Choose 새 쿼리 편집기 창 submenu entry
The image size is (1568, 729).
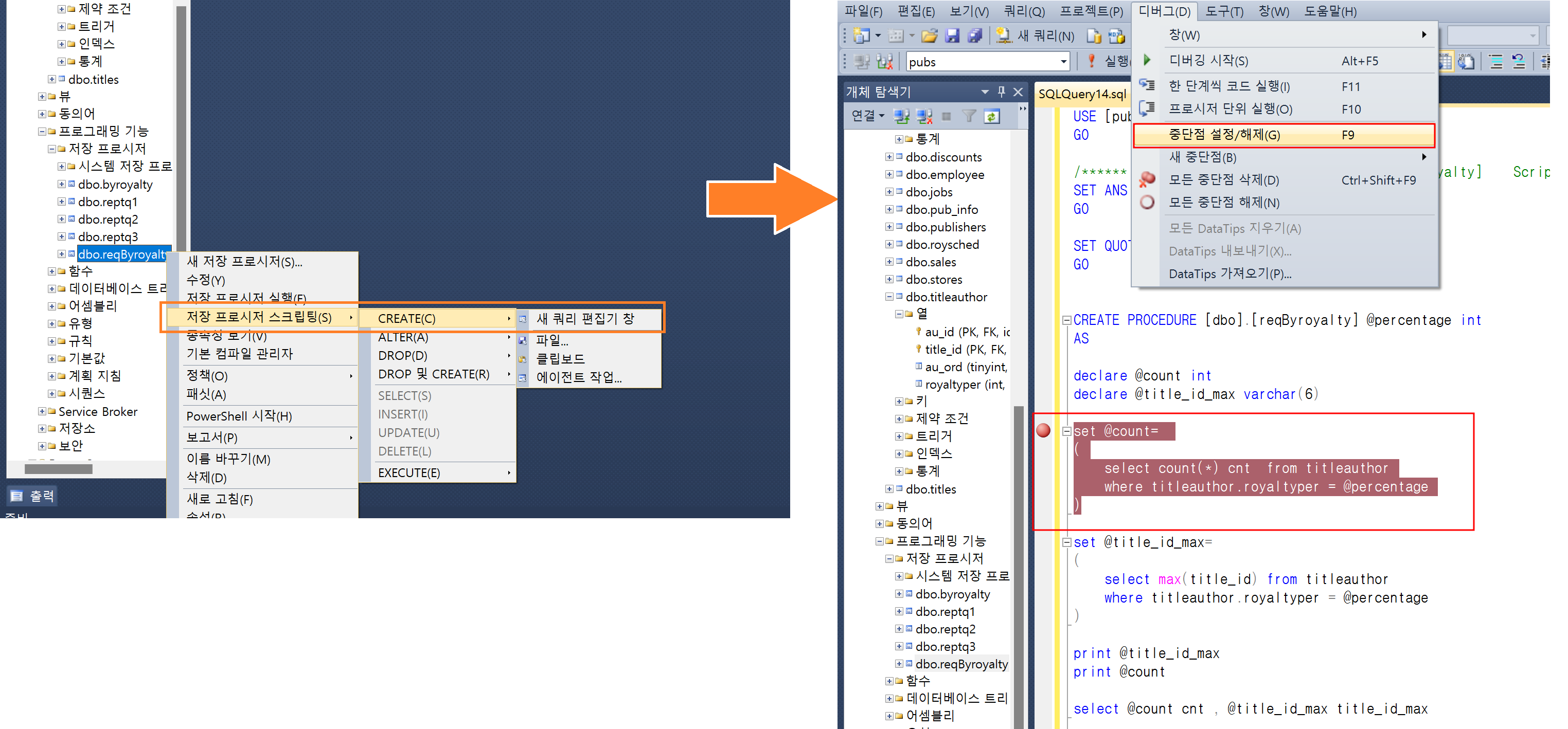click(585, 319)
